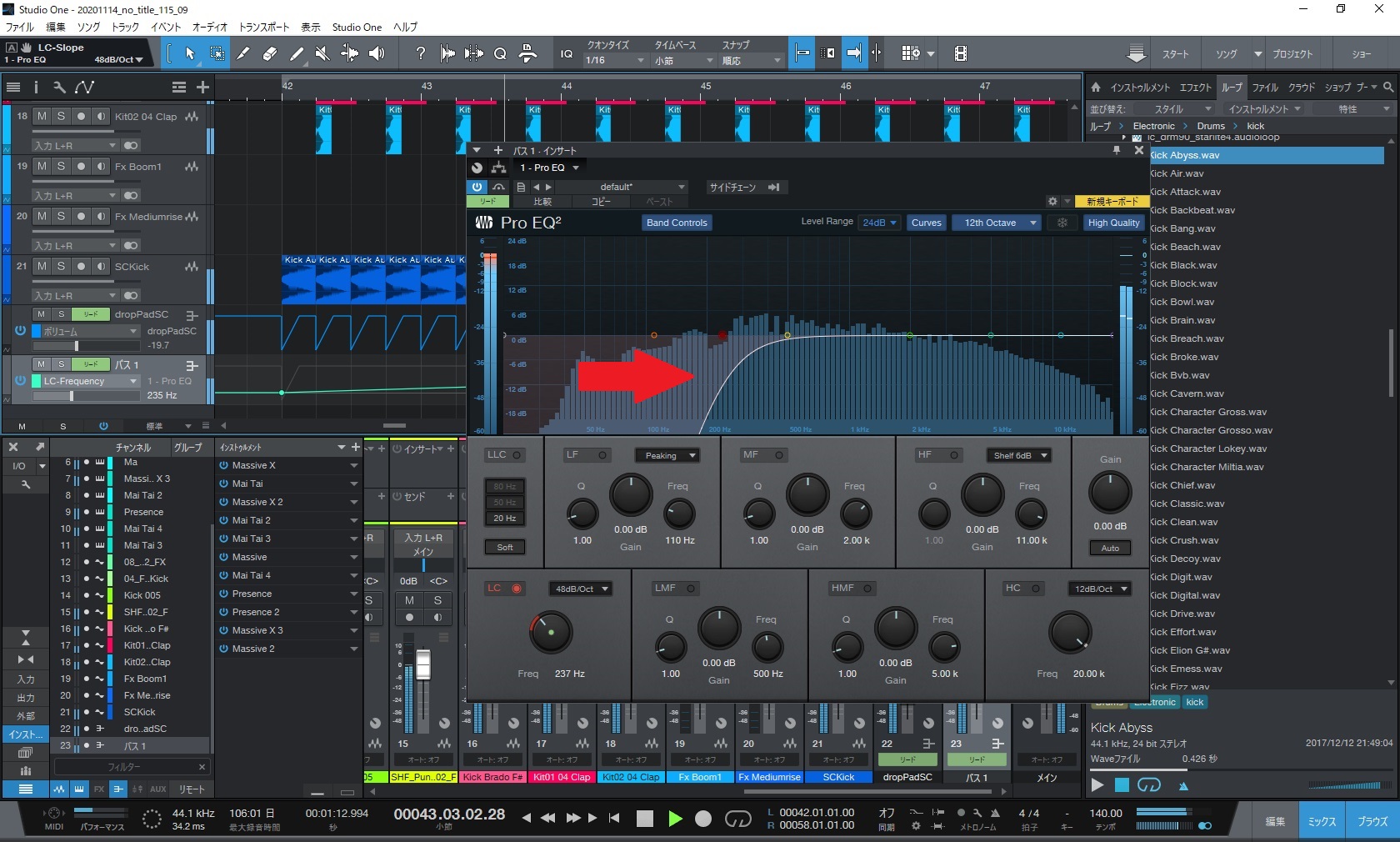Screen dimensions: 1400x842
Task: Toggle the LC band enable button
Action: coord(517,588)
